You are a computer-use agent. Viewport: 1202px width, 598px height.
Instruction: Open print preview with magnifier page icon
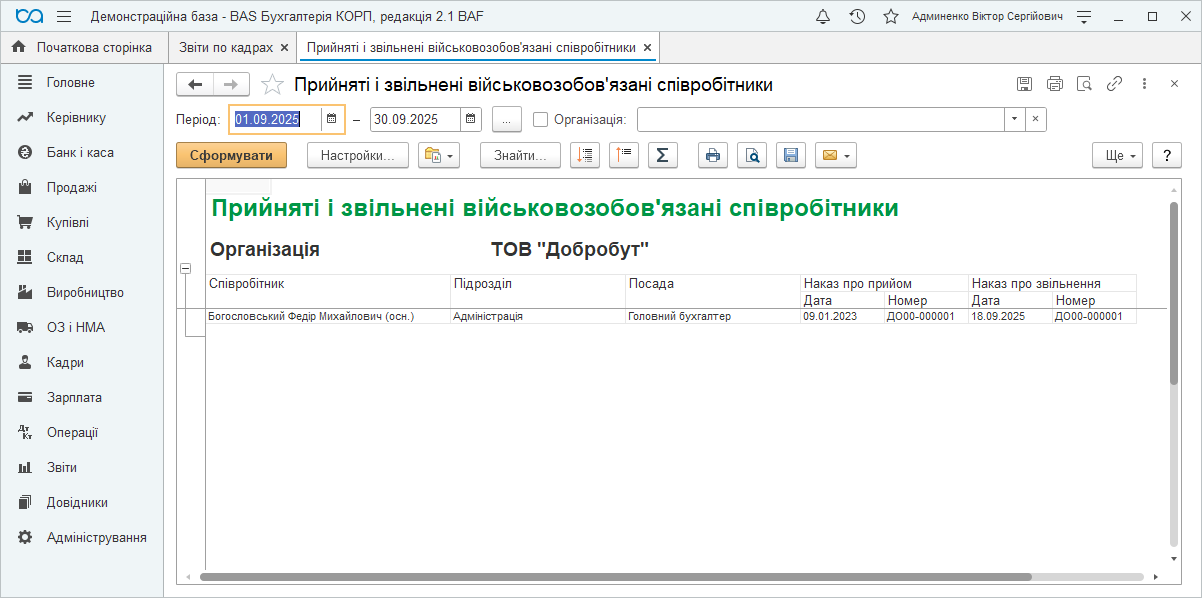pyautogui.click(x=752, y=155)
